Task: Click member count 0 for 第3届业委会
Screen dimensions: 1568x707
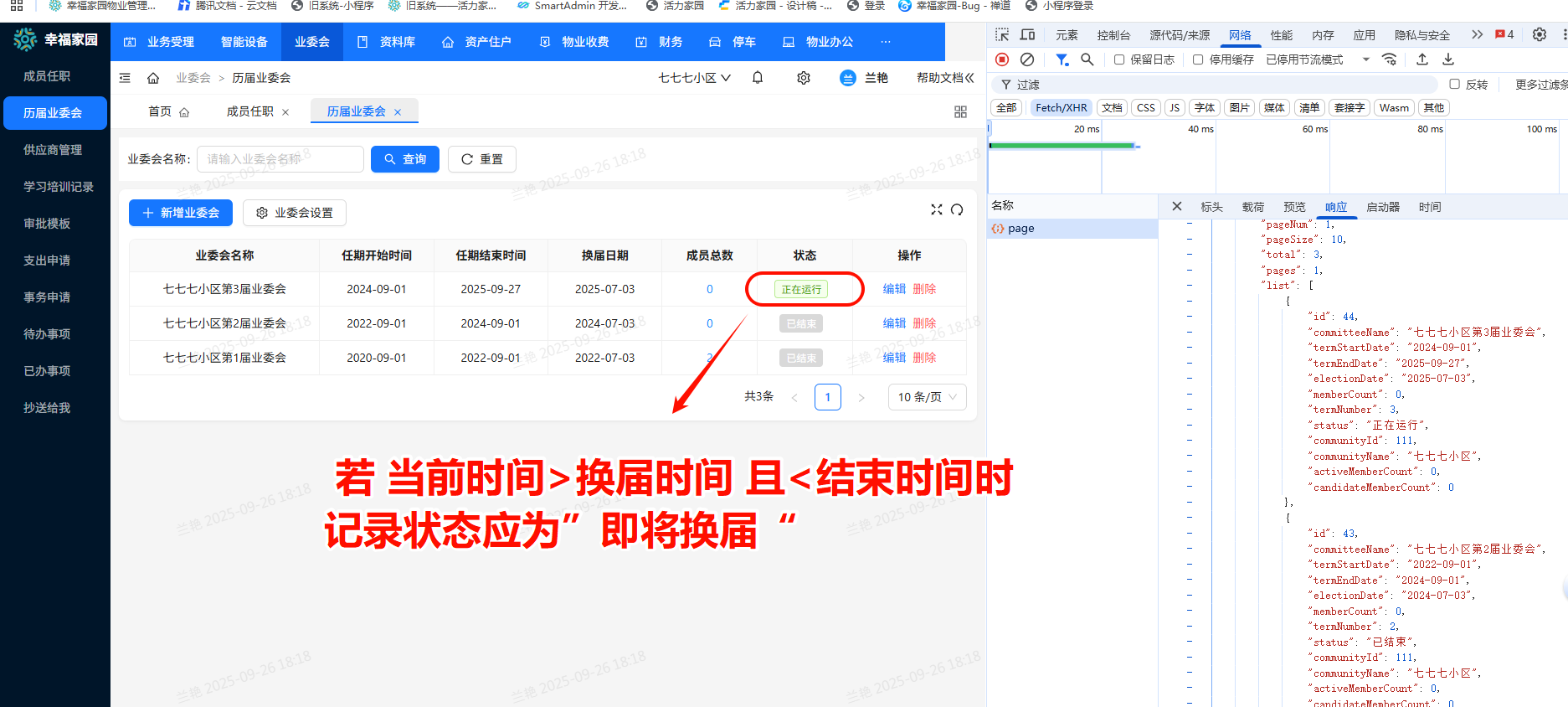Action: click(x=710, y=289)
